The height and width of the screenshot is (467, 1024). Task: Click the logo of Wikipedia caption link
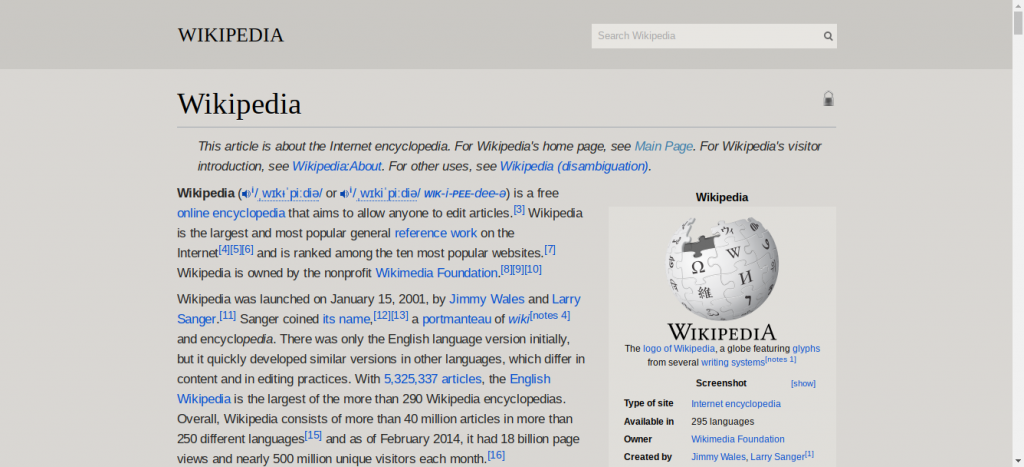(x=679, y=349)
